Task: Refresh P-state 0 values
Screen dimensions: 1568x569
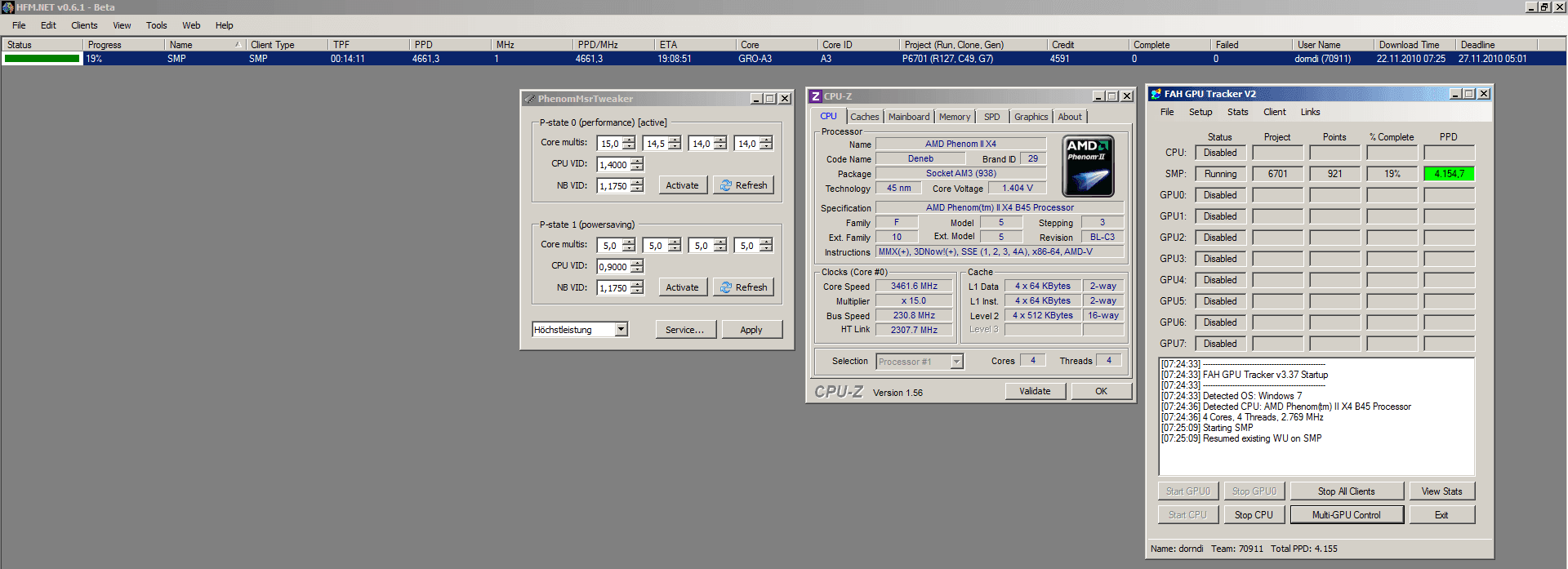Action: (743, 185)
